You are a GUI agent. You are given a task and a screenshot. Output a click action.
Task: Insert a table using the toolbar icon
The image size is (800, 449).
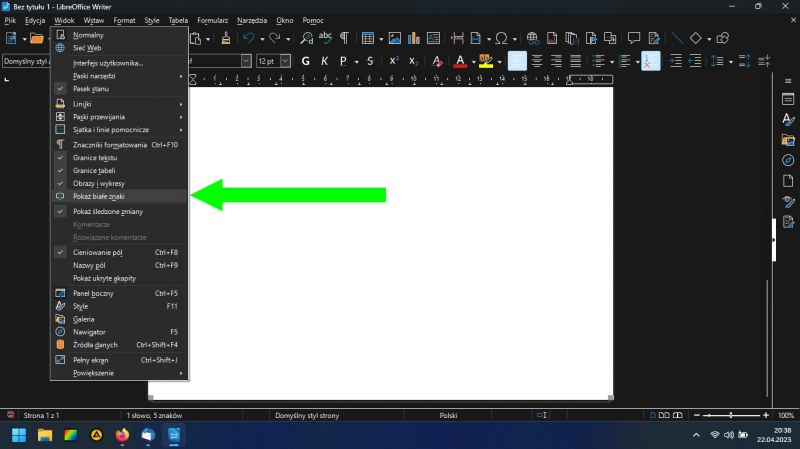tap(367, 38)
